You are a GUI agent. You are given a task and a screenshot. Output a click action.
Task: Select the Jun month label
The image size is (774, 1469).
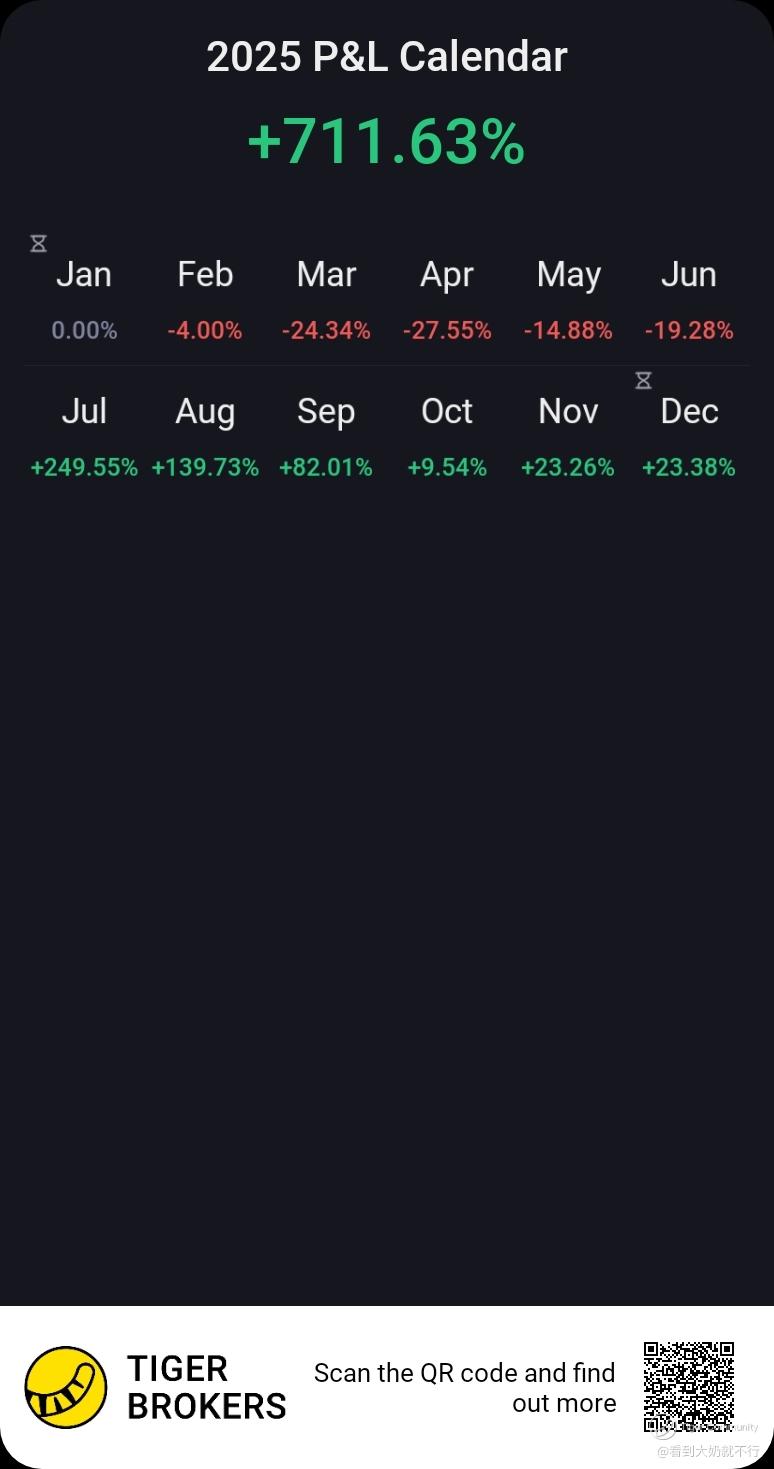click(689, 274)
